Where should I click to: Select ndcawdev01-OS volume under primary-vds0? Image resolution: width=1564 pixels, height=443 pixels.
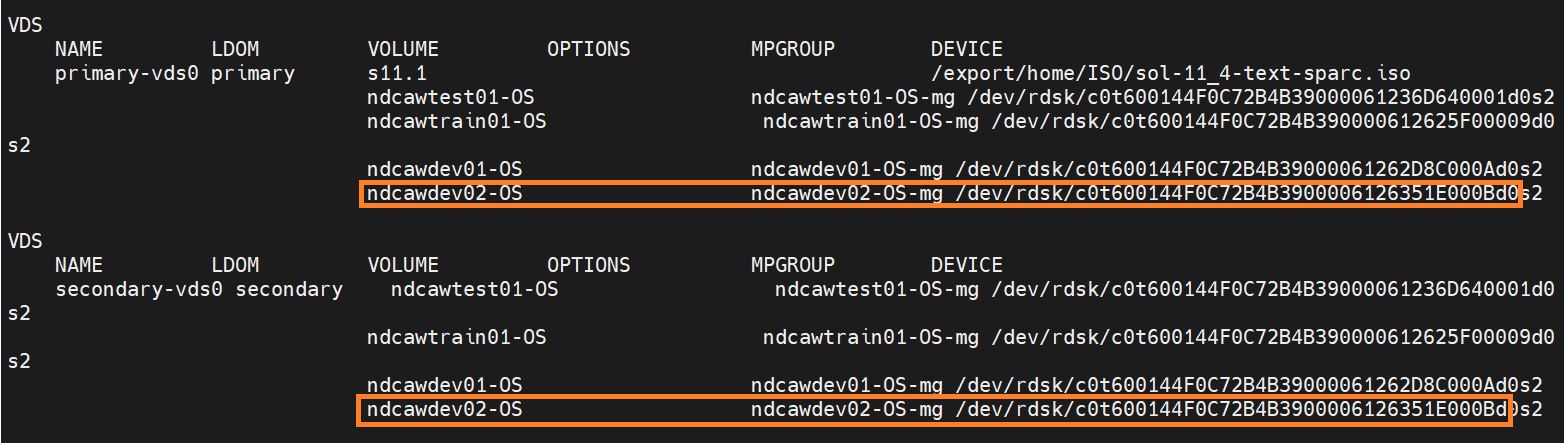click(445, 169)
